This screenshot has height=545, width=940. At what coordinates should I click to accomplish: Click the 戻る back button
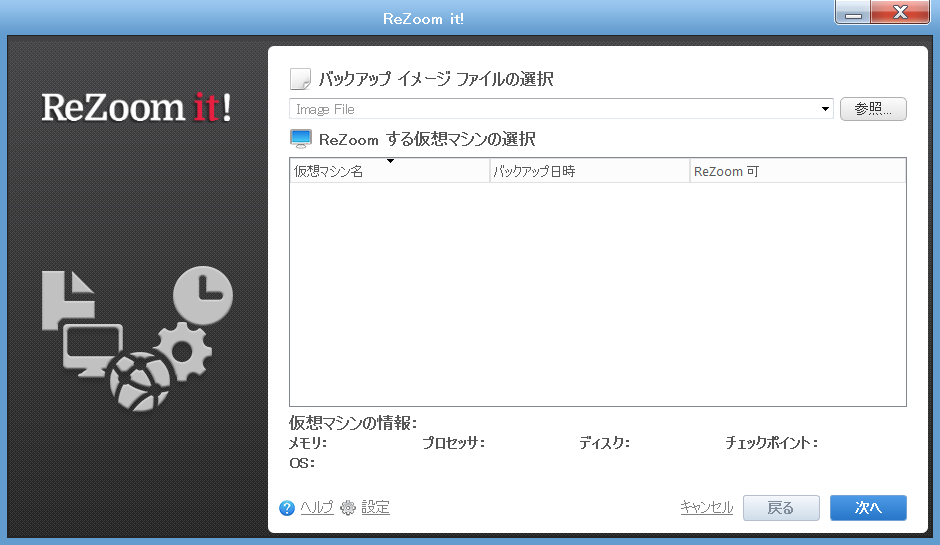(781, 508)
